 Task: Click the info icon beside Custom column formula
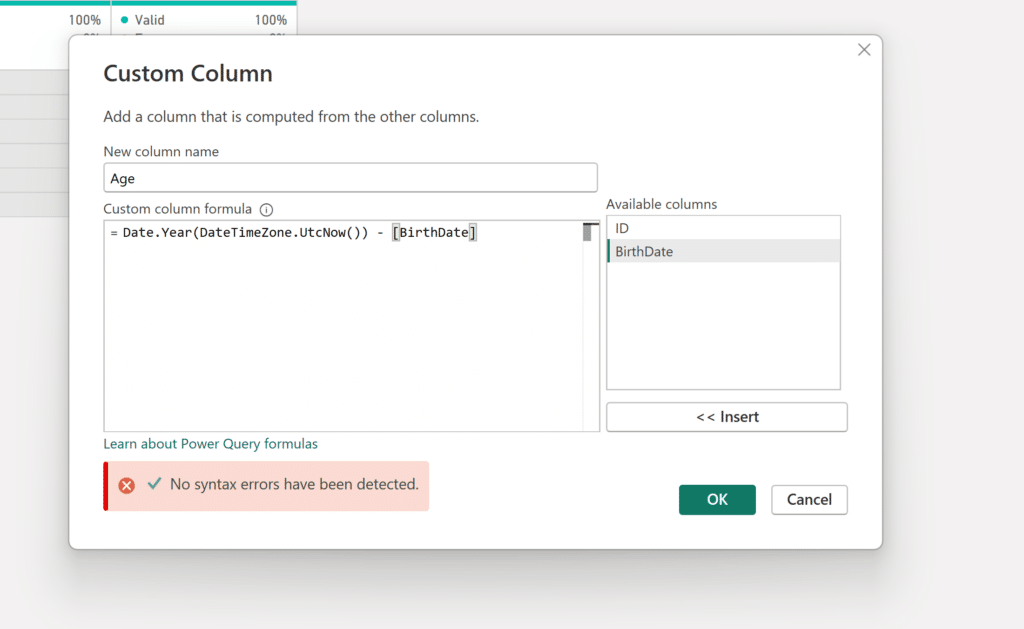[266, 210]
